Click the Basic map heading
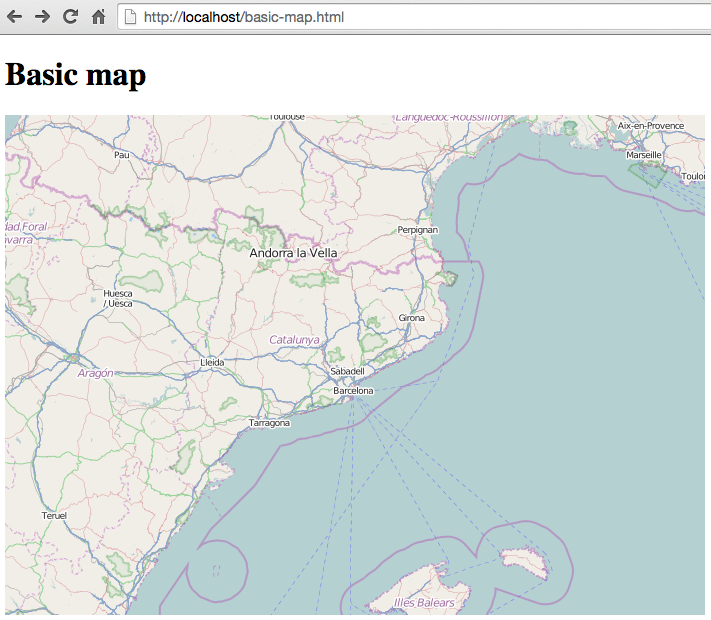Image resolution: width=711 pixels, height=620 pixels. coord(76,74)
